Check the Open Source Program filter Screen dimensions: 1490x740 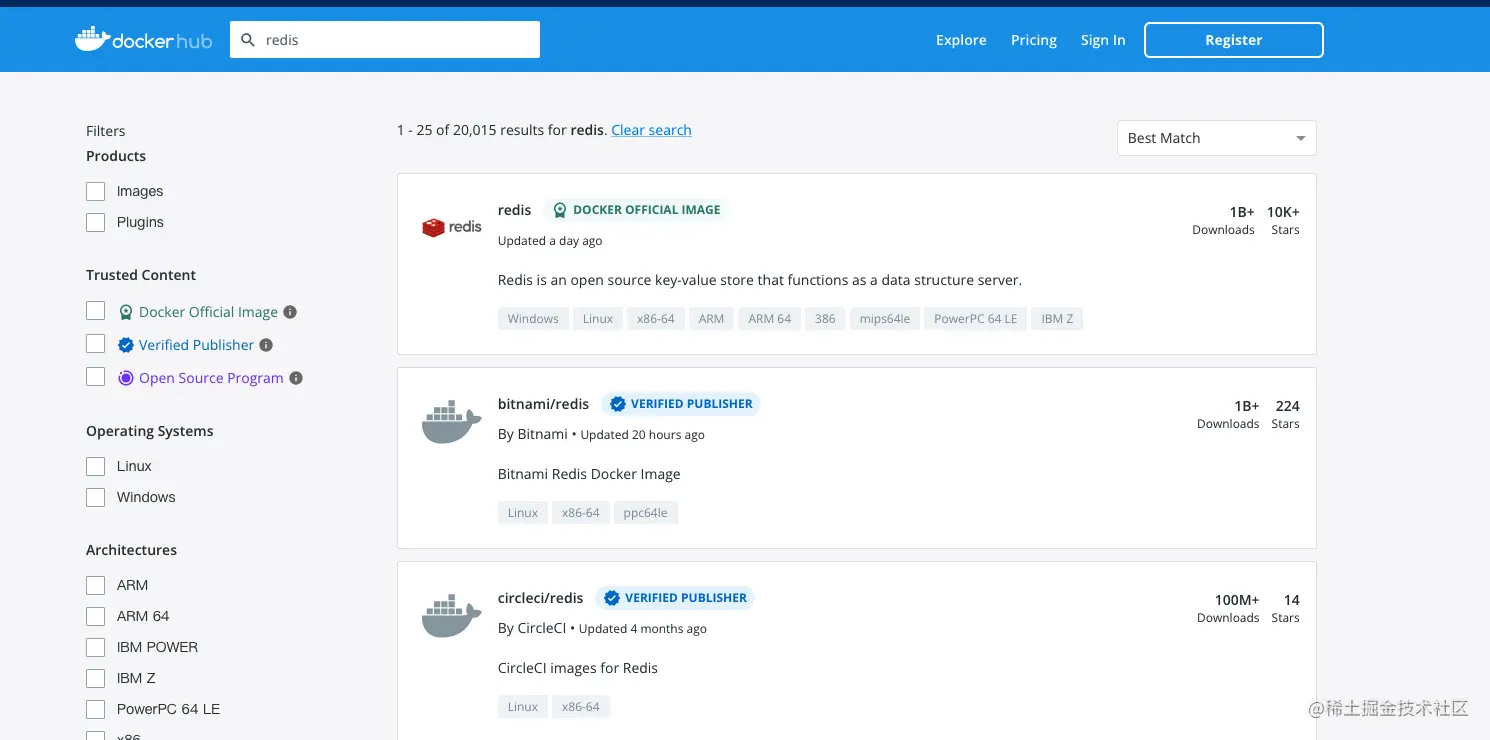[96, 377]
